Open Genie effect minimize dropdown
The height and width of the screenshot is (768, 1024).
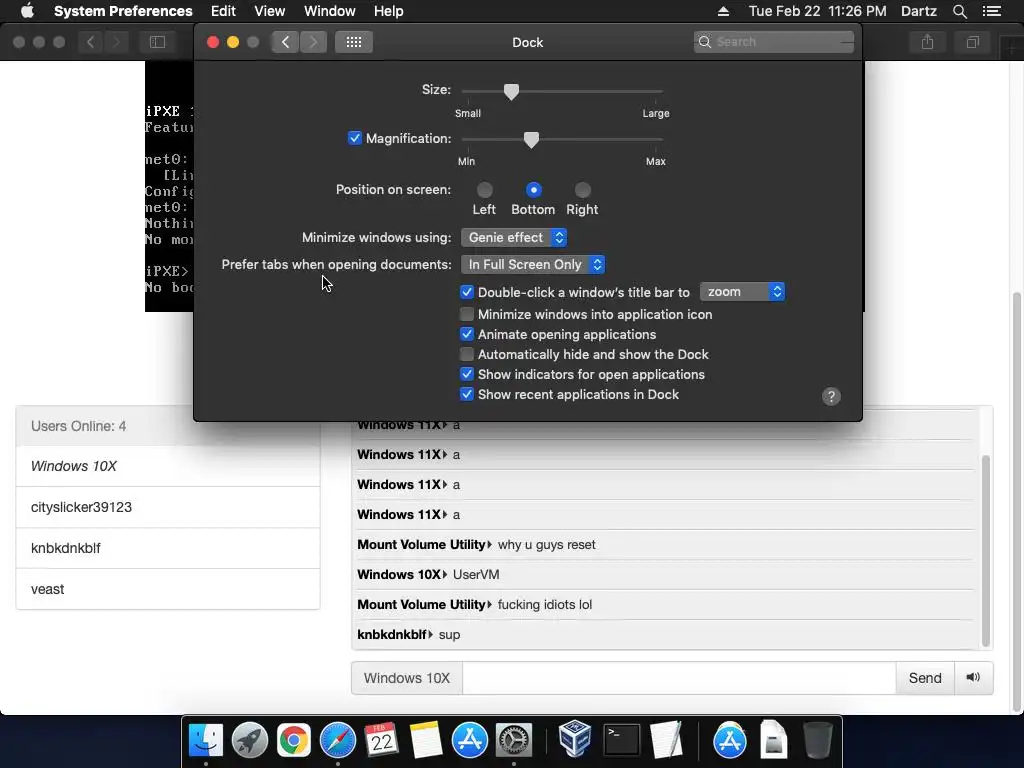(514, 238)
